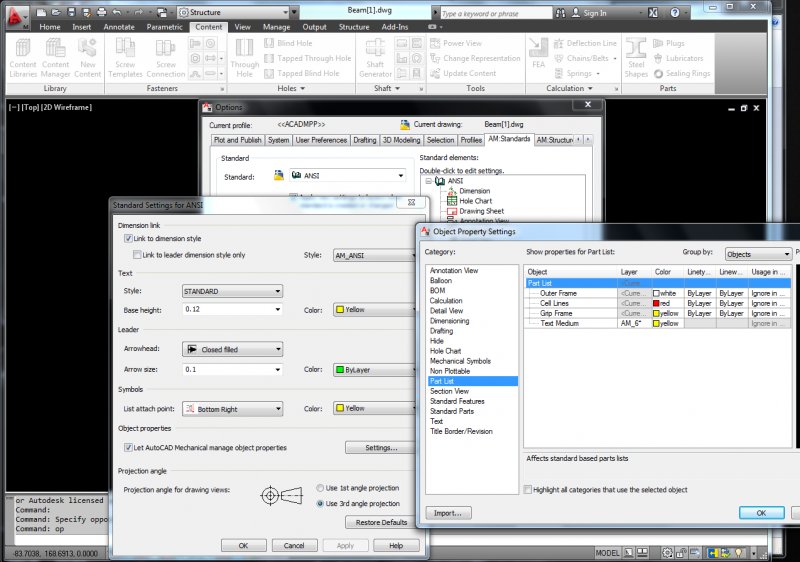This screenshot has width=800, height=562.
Task: Open Content Libraries in ribbon
Action: point(23,59)
